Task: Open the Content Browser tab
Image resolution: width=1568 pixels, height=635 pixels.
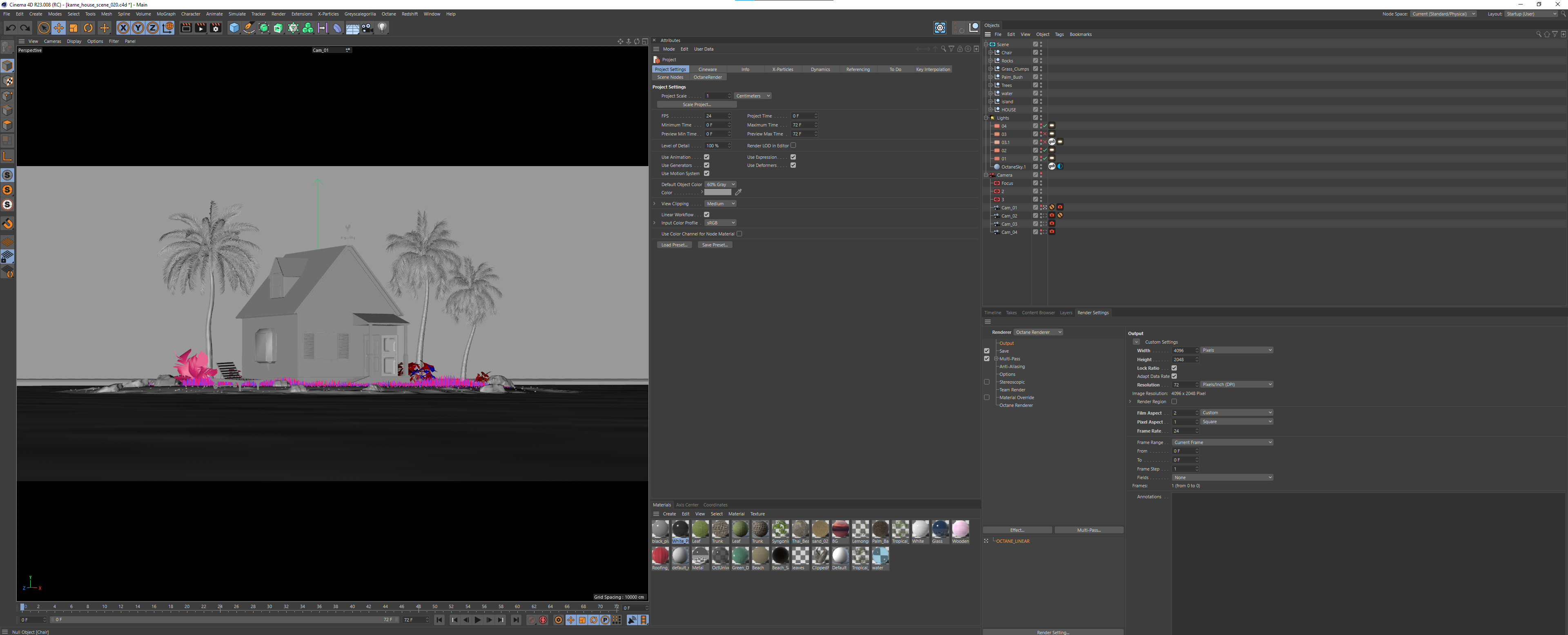Action: point(1038,313)
